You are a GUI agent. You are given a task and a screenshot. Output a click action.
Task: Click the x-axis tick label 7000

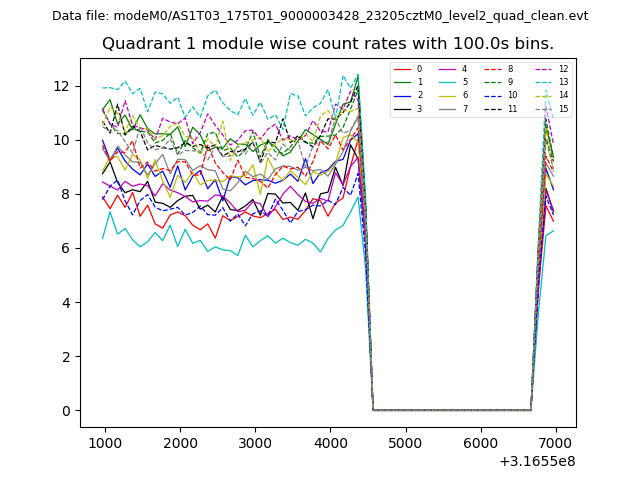(x=555, y=443)
